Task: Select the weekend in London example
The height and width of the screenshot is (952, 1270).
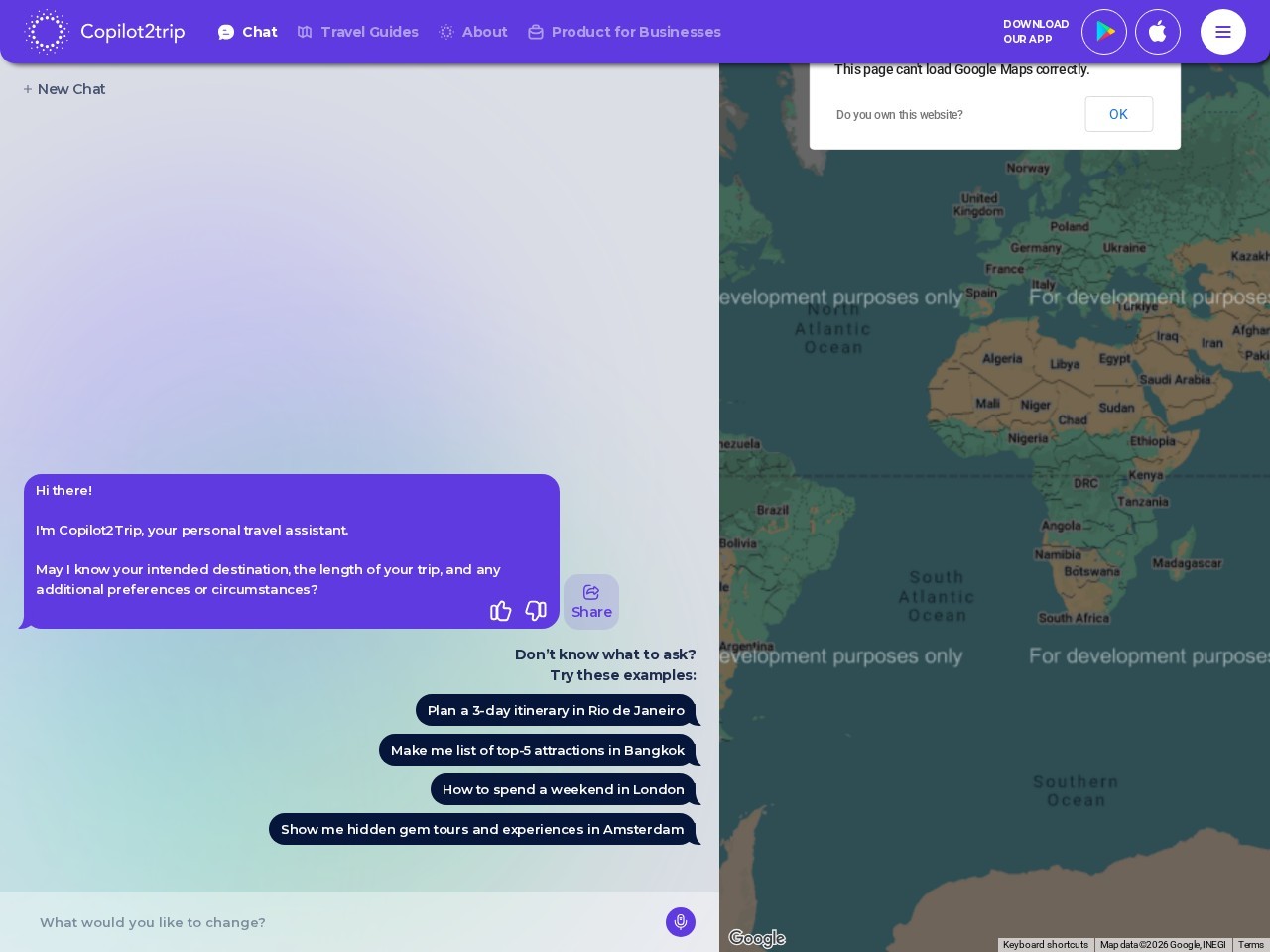Action: [564, 789]
